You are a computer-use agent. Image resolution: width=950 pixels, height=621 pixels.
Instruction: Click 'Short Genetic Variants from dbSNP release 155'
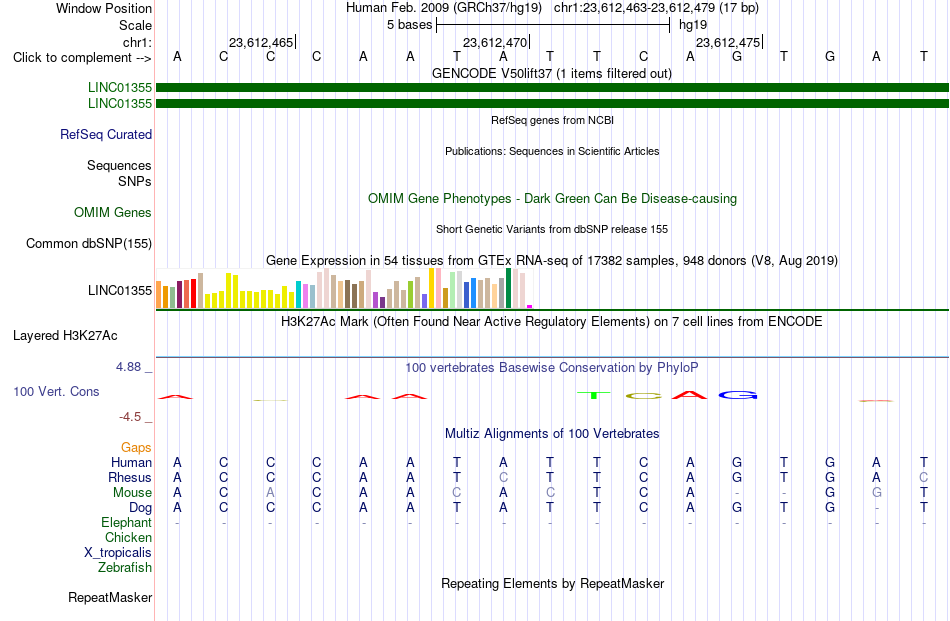tap(552, 229)
